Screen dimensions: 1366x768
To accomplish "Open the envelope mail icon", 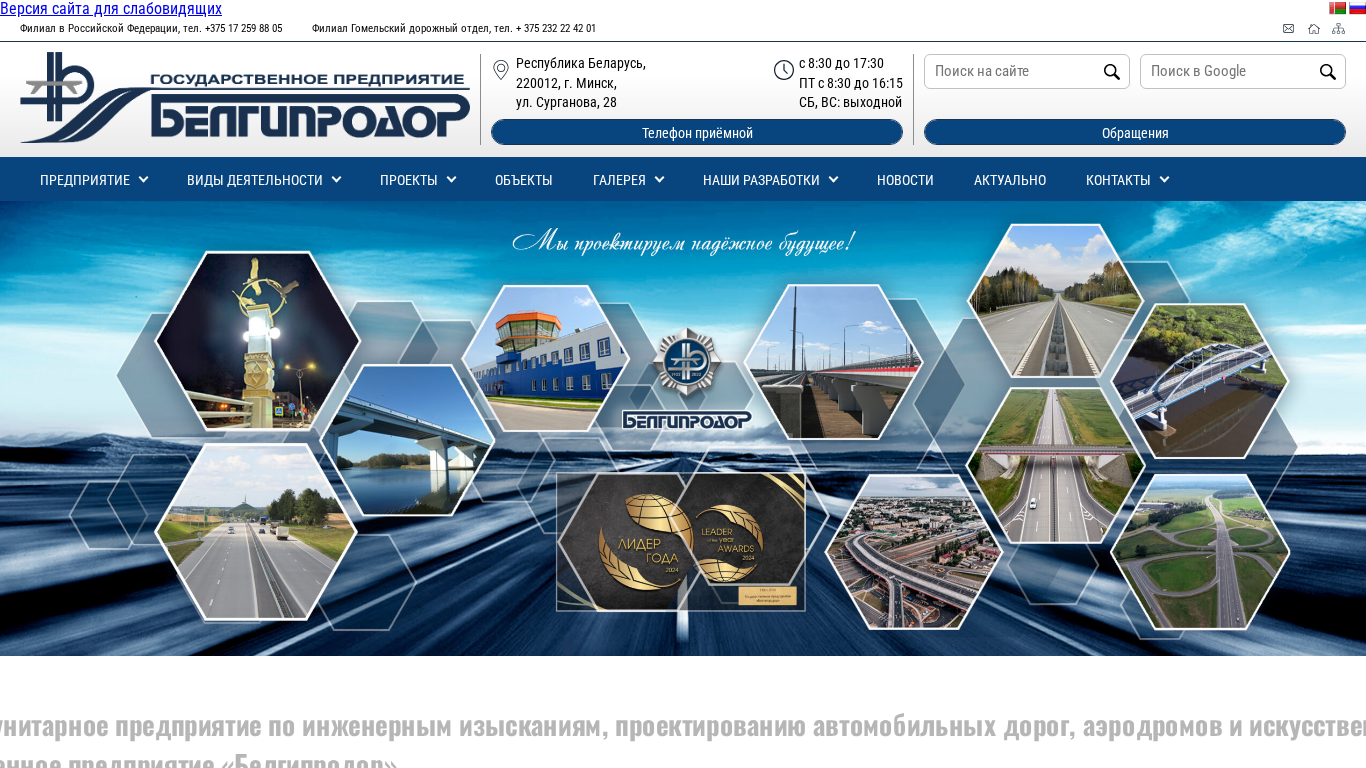I will pyautogui.click(x=1288, y=28).
